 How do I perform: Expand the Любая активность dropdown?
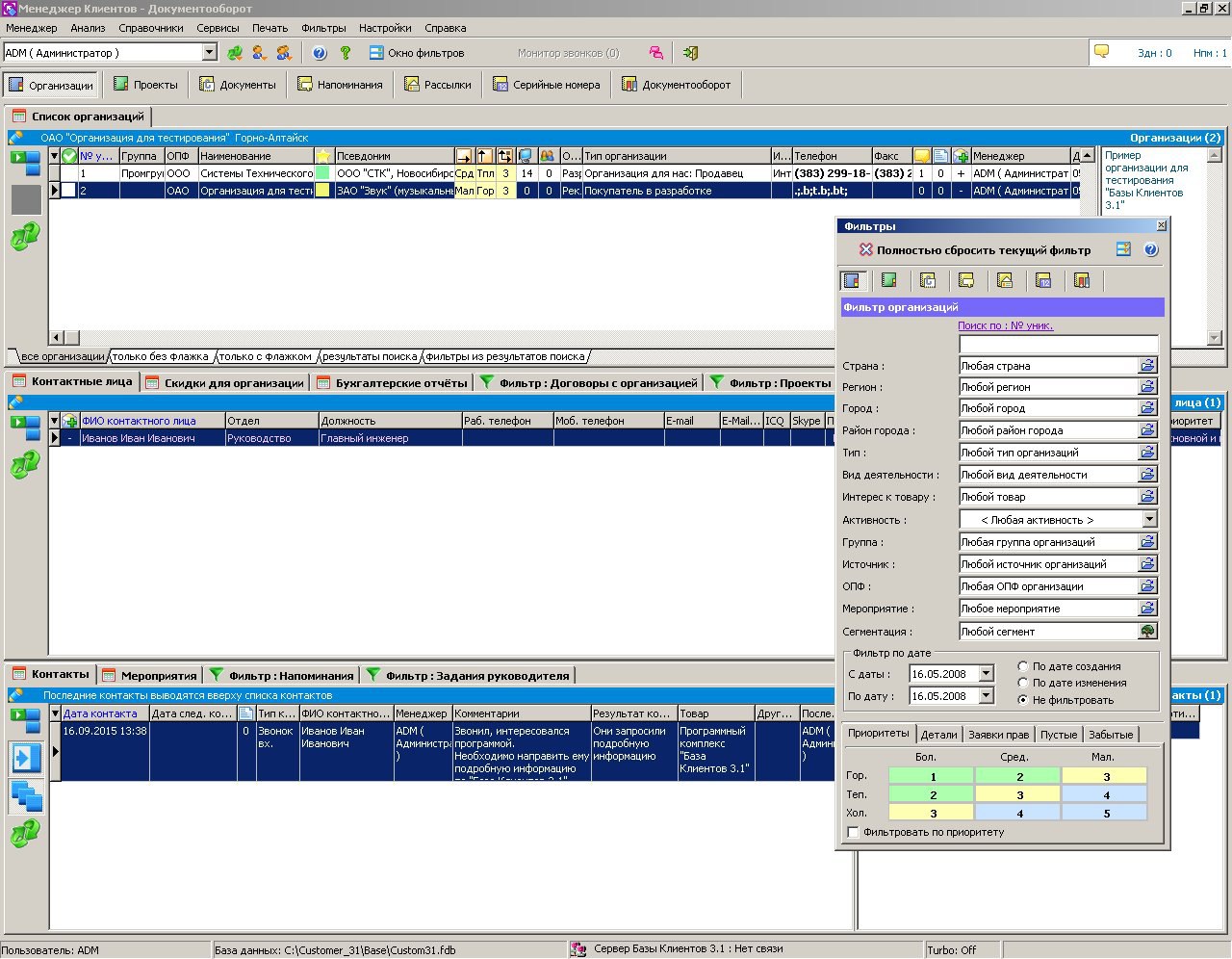(1149, 519)
